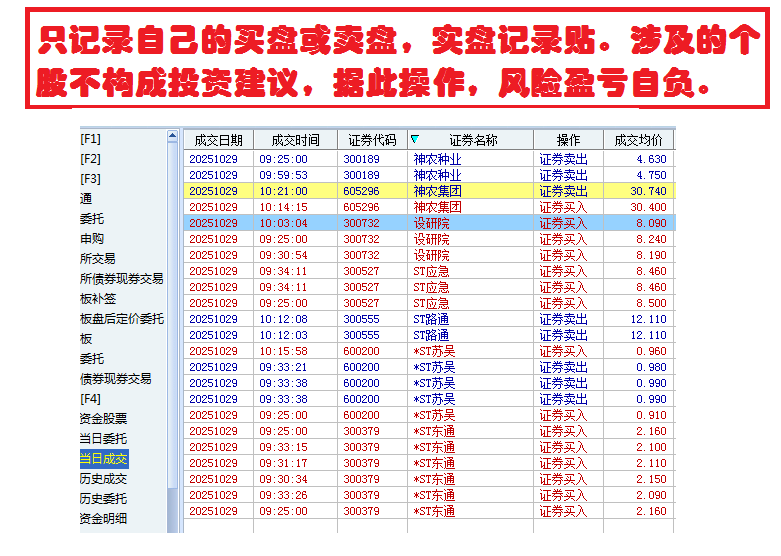Select 板补签 in the left menu
Screen dimensions: 781x556
[98, 298]
